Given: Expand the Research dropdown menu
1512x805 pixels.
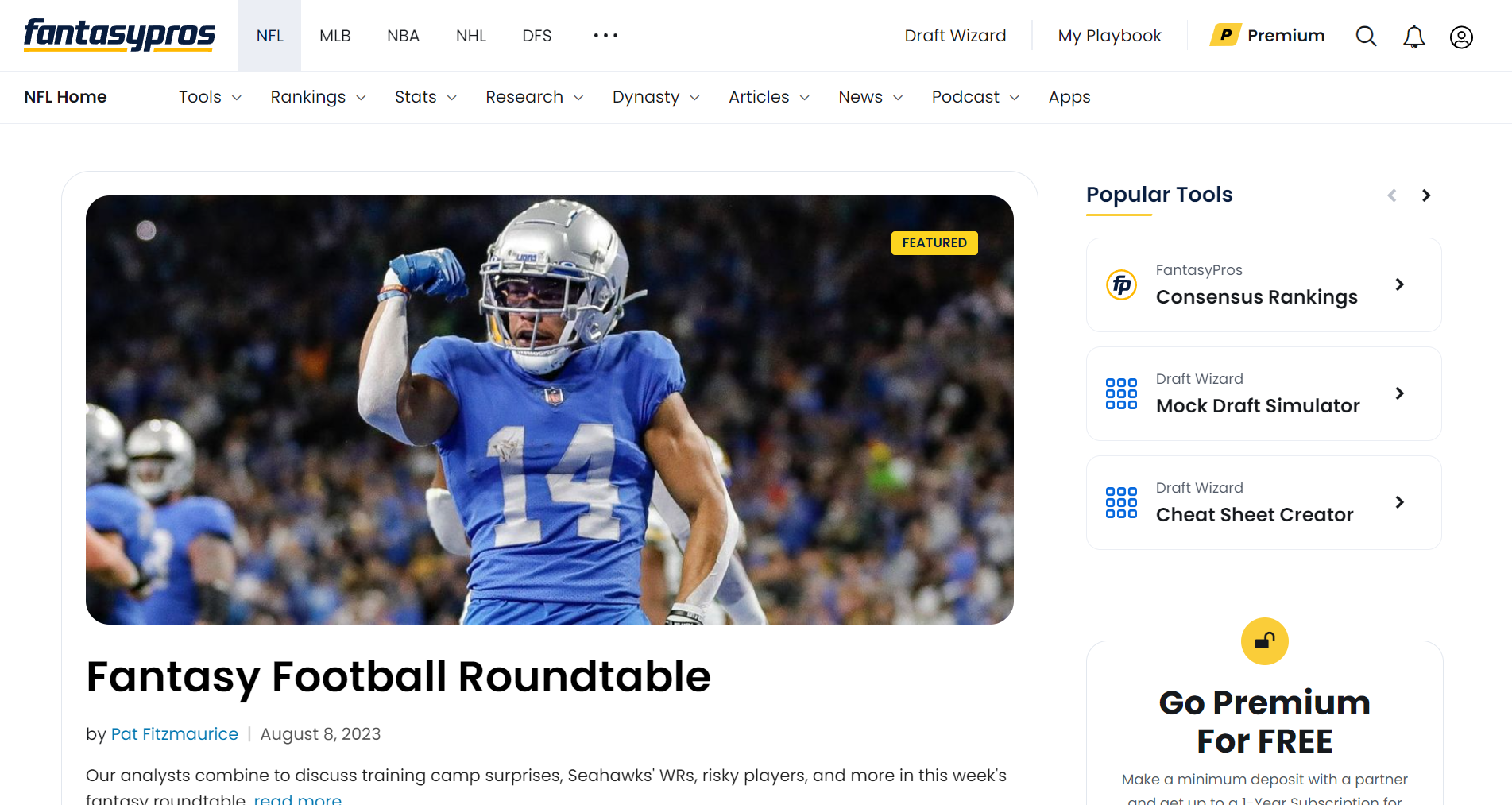Looking at the screenshot, I should point(535,97).
